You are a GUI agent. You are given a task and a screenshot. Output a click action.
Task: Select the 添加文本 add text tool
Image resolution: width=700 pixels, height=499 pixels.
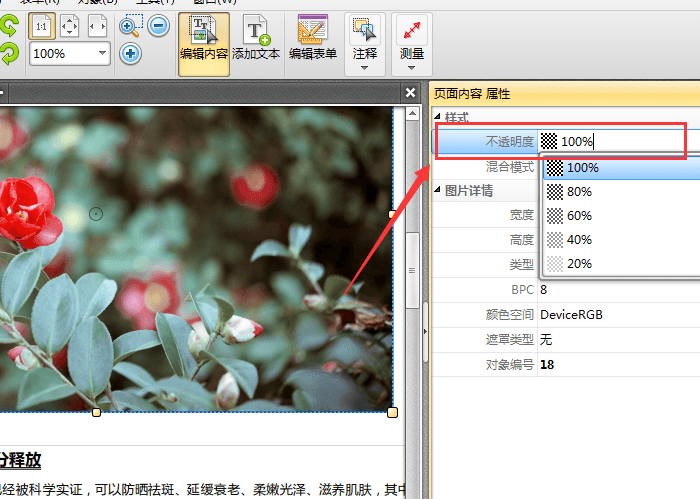click(x=256, y=38)
